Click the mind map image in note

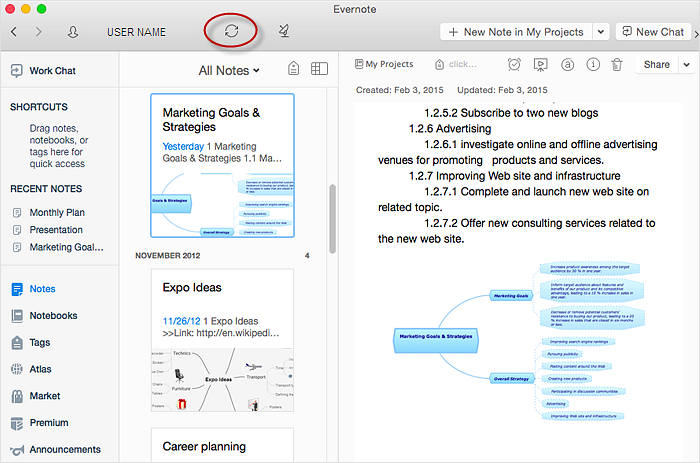(519, 341)
